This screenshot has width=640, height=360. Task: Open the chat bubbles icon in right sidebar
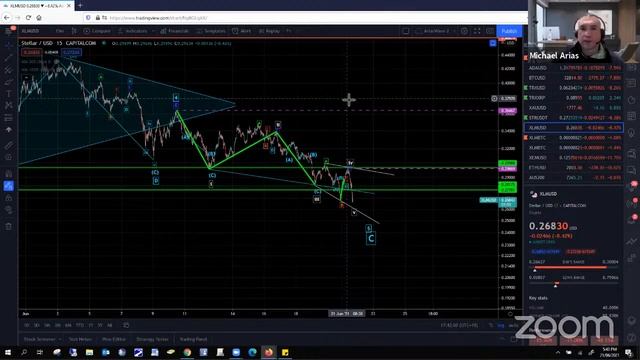tap(632, 153)
